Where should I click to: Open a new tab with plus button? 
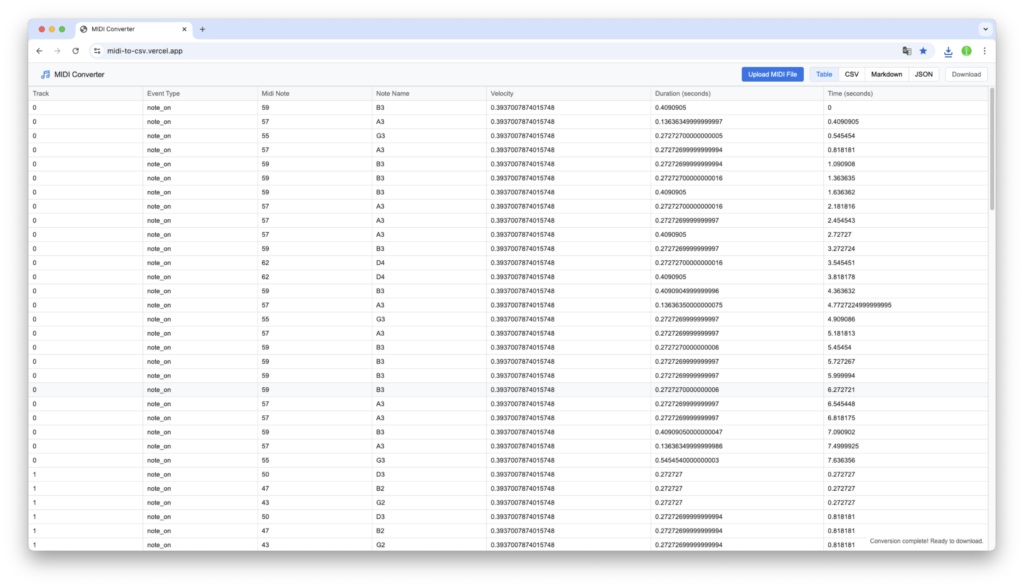tap(203, 29)
